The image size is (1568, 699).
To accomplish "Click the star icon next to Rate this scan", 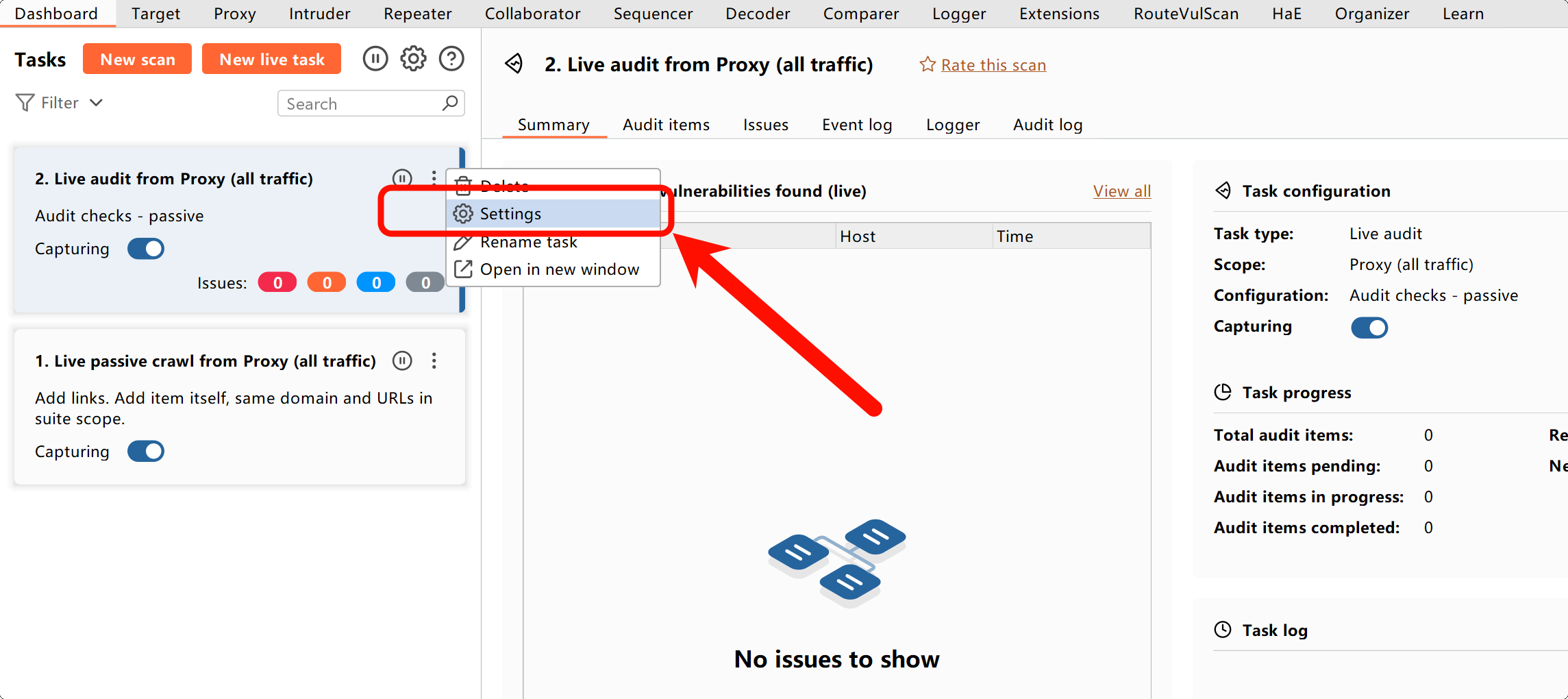I will (x=927, y=64).
